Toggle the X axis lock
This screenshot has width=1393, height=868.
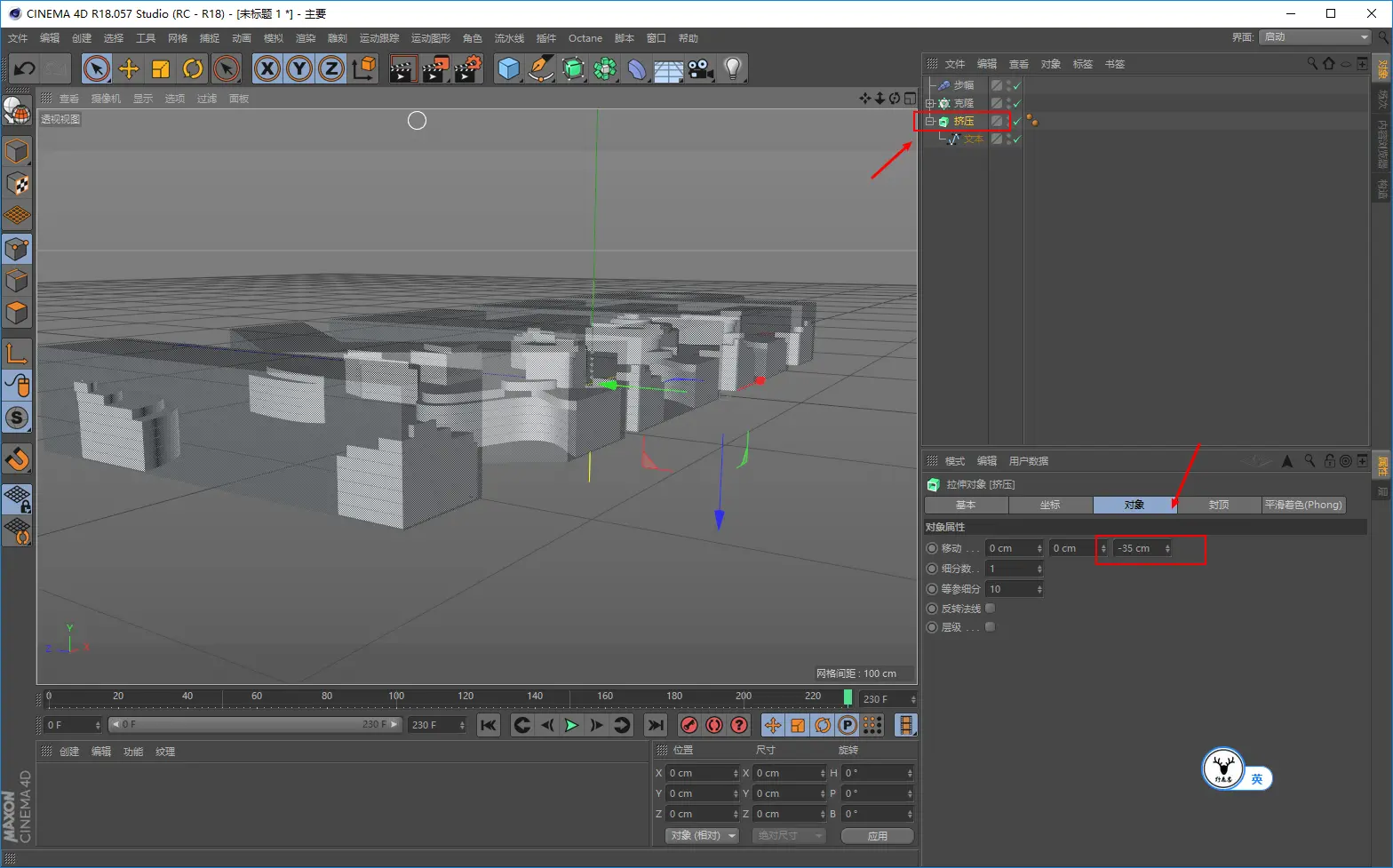pyautogui.click(x=267, y=68)
